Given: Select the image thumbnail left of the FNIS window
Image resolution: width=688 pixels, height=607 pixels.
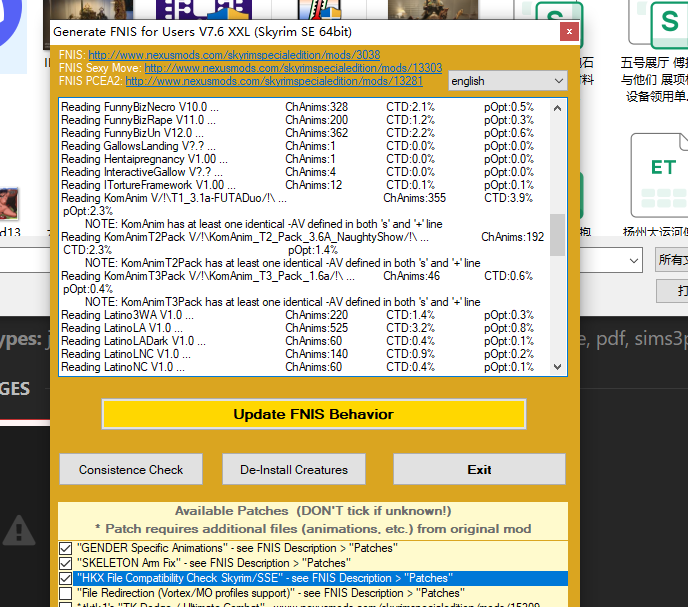Looking at the screenshot, I should coord(9,203).
